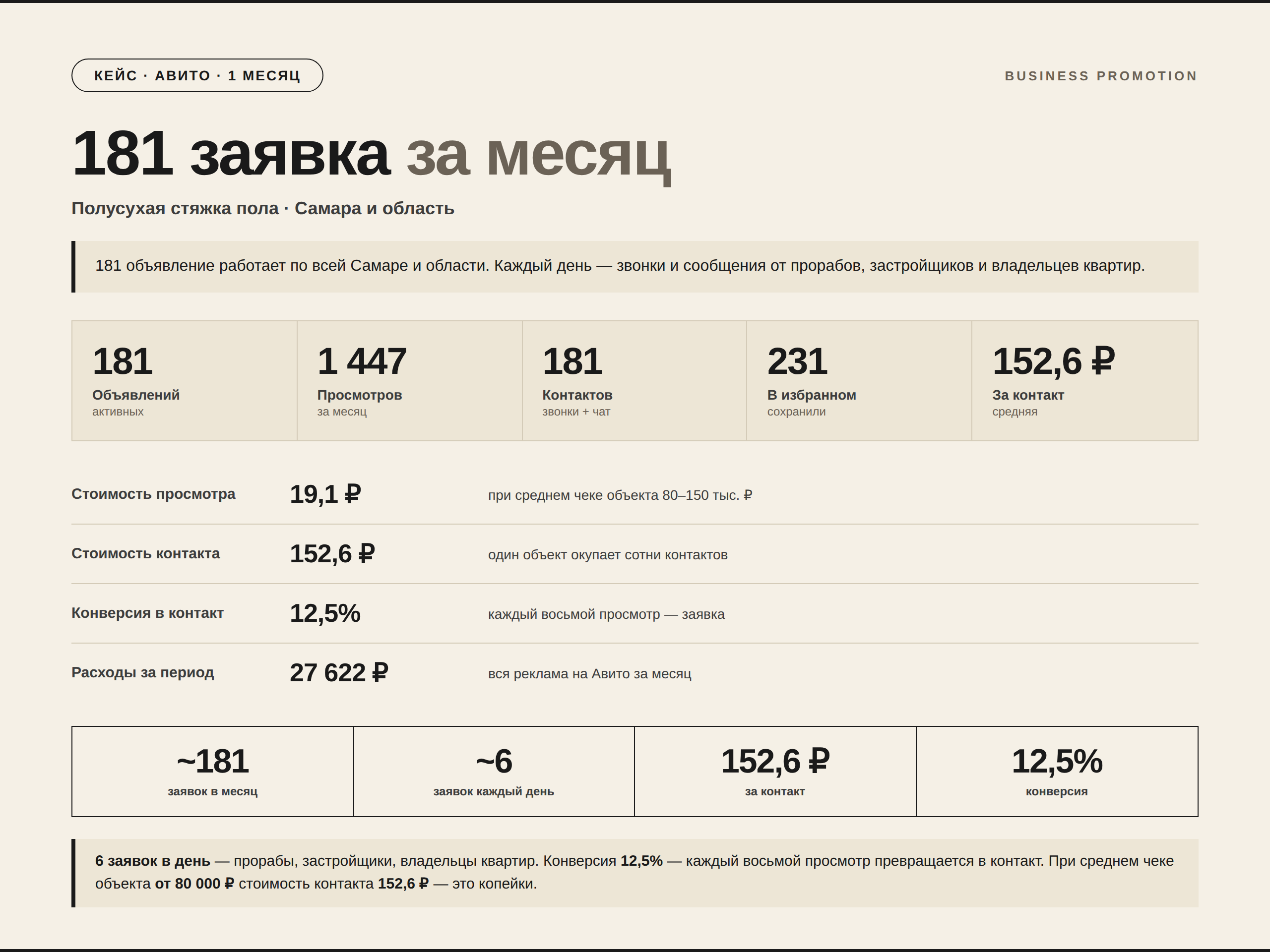Click the '~181 заявок в месяц' summary box

point(212,771)
